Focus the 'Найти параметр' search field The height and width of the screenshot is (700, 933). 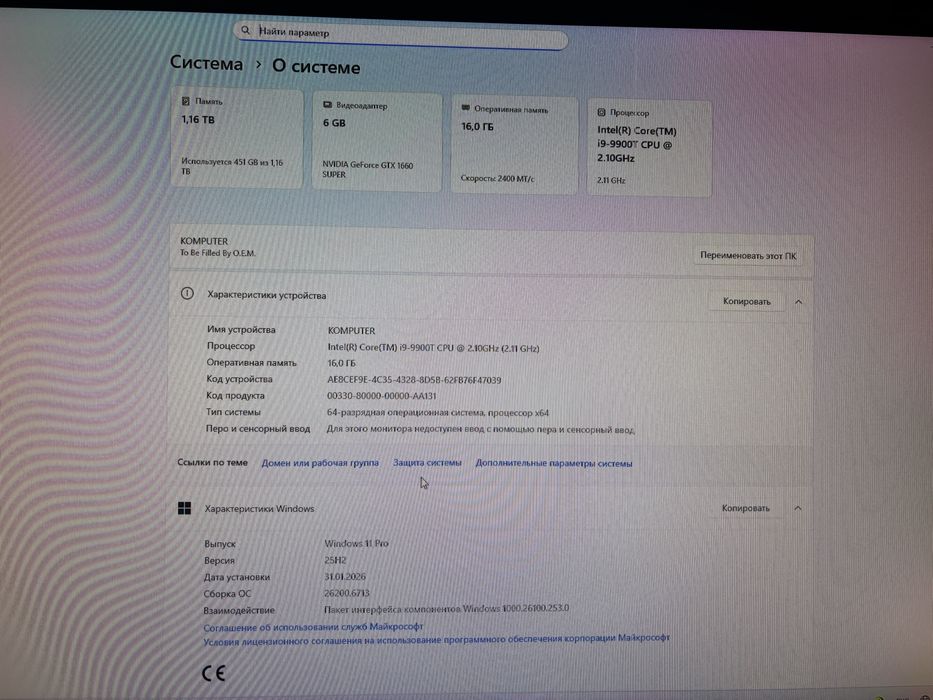(401, 35)
